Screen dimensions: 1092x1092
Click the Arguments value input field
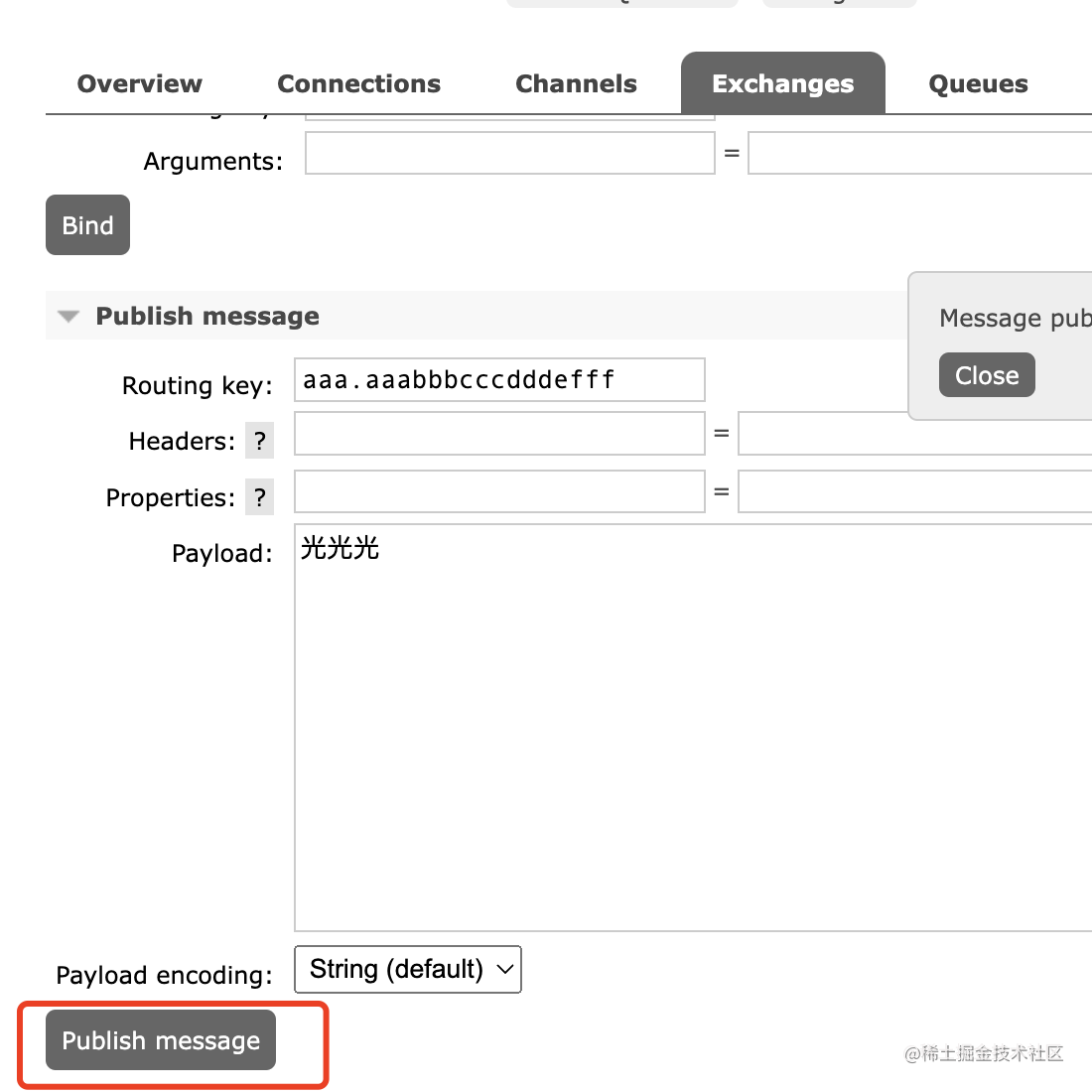pos(918,154)
